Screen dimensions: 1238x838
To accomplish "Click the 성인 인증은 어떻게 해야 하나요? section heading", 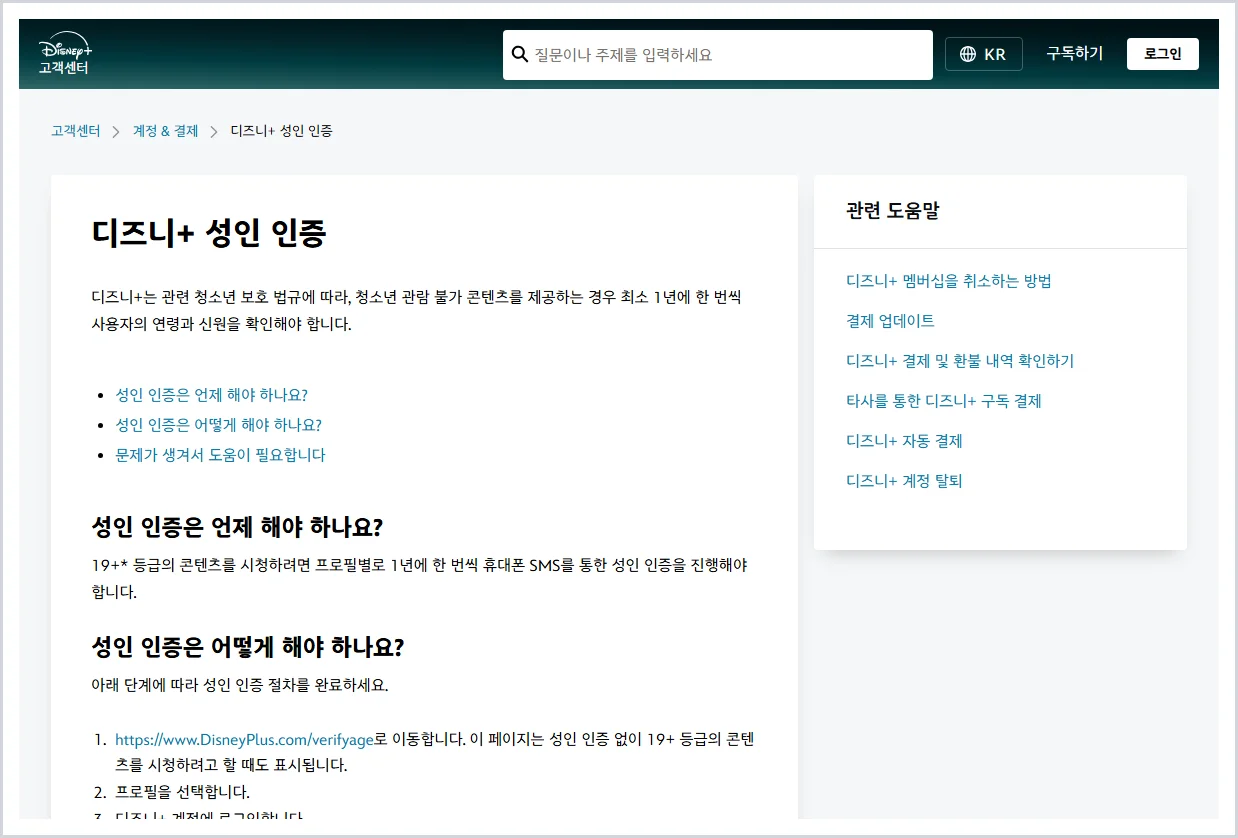I will (x=247, y=647).
